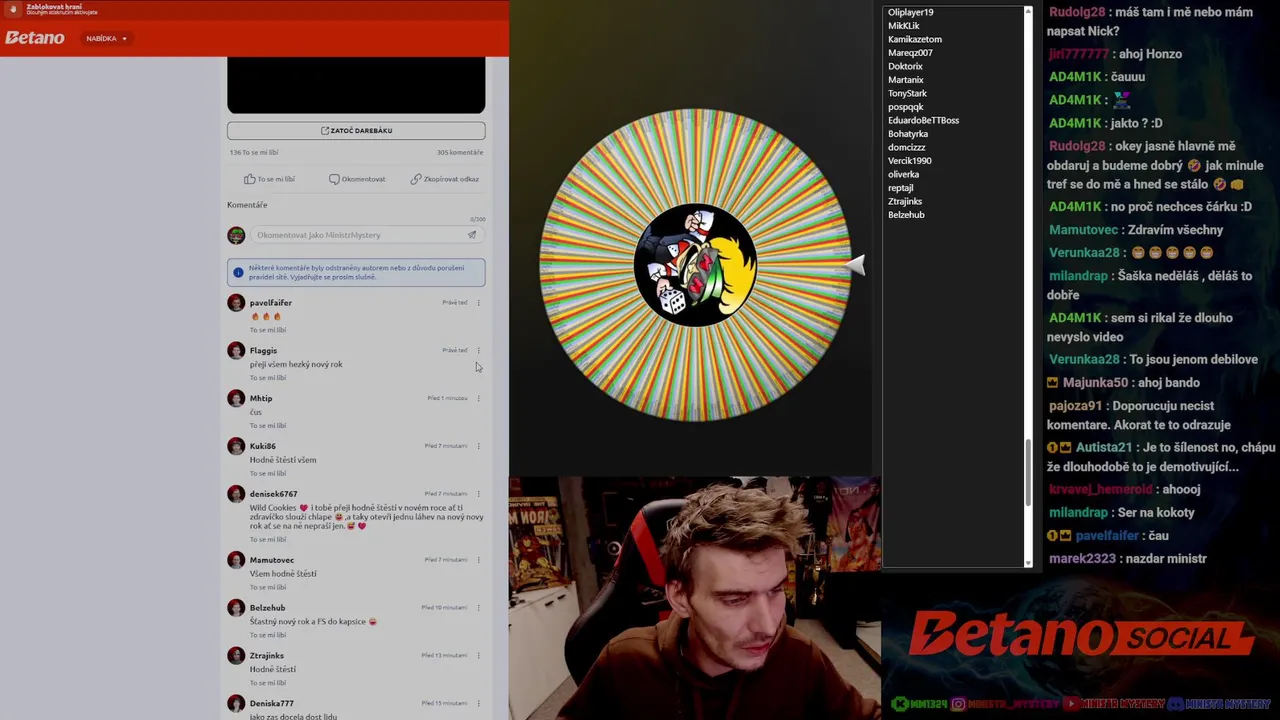Click denisek6767's avatar in comments
The width and height of the screenshot is (1280, 720).
(236, 494)
